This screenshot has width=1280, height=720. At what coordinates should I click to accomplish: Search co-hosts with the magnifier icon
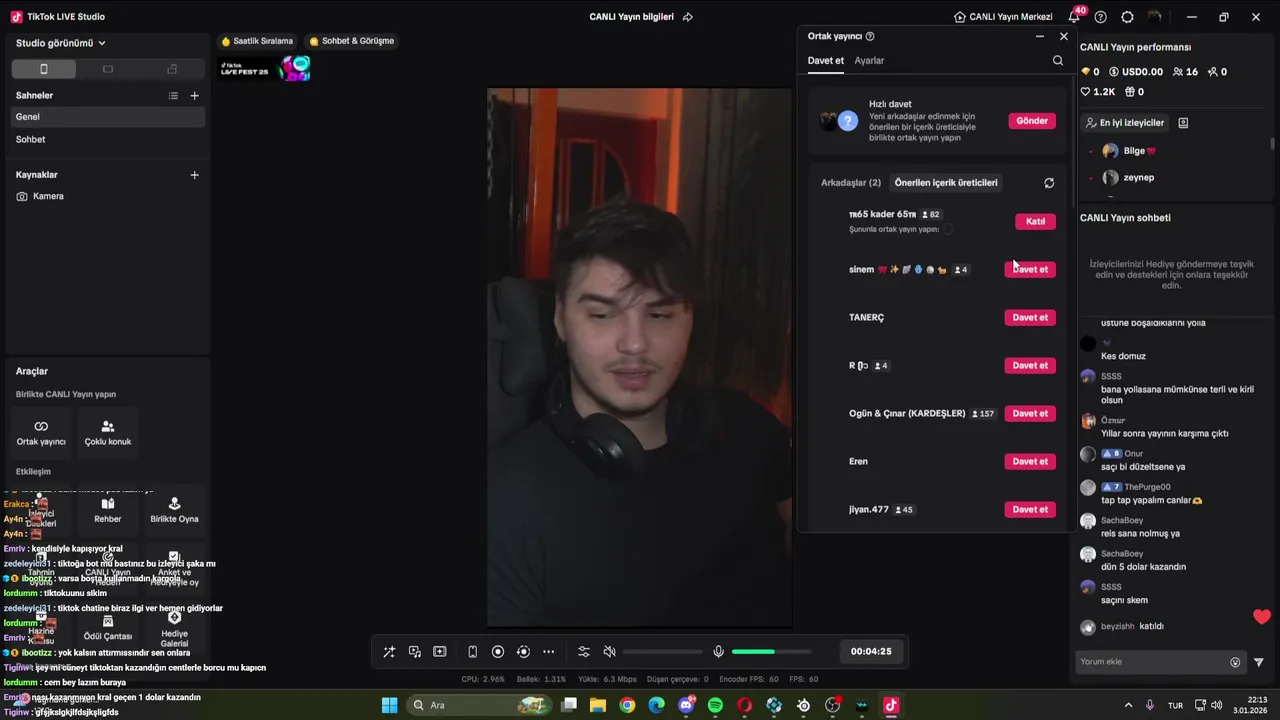[1058, 61]
